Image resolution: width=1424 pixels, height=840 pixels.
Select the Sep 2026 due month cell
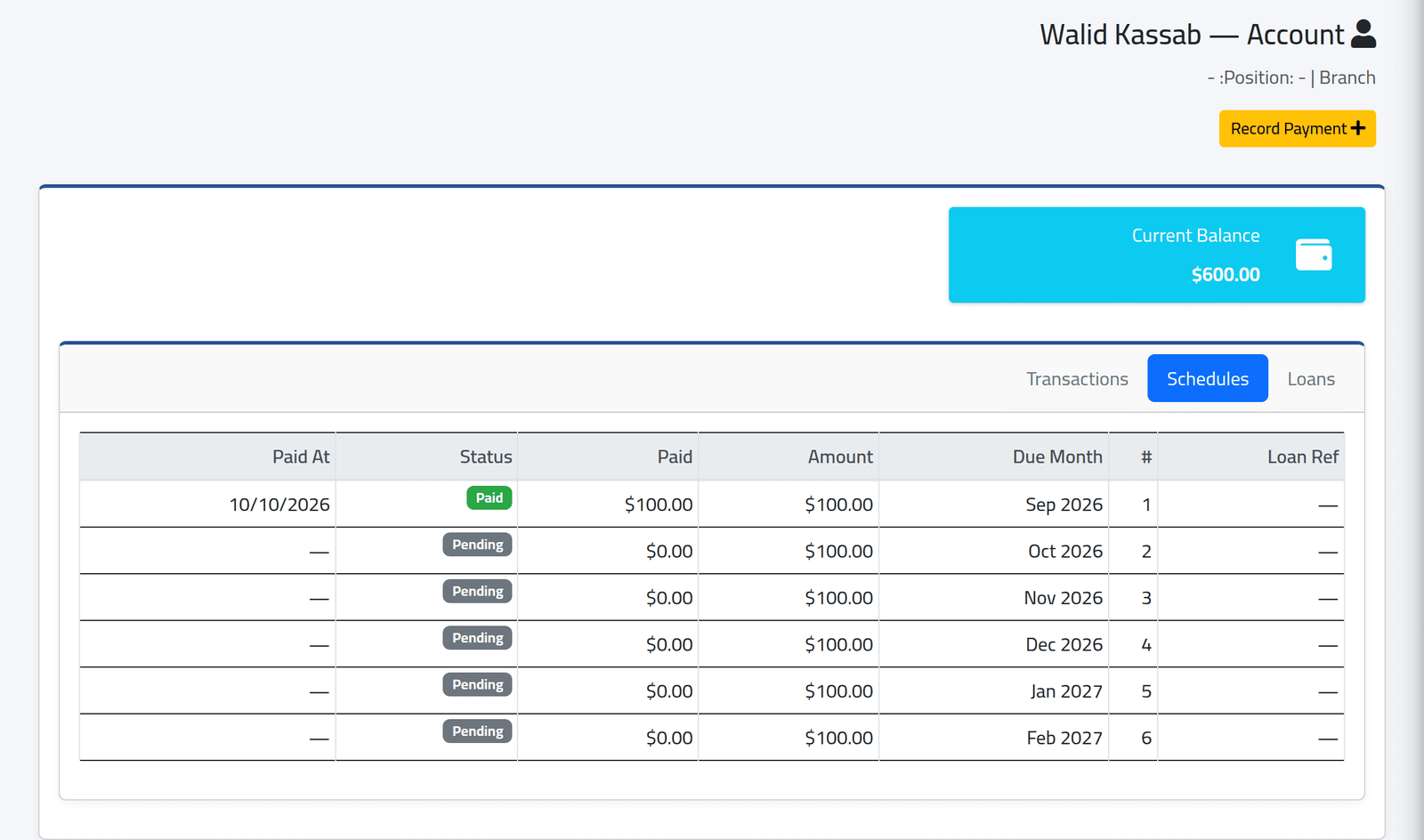[x=993, y=505]
